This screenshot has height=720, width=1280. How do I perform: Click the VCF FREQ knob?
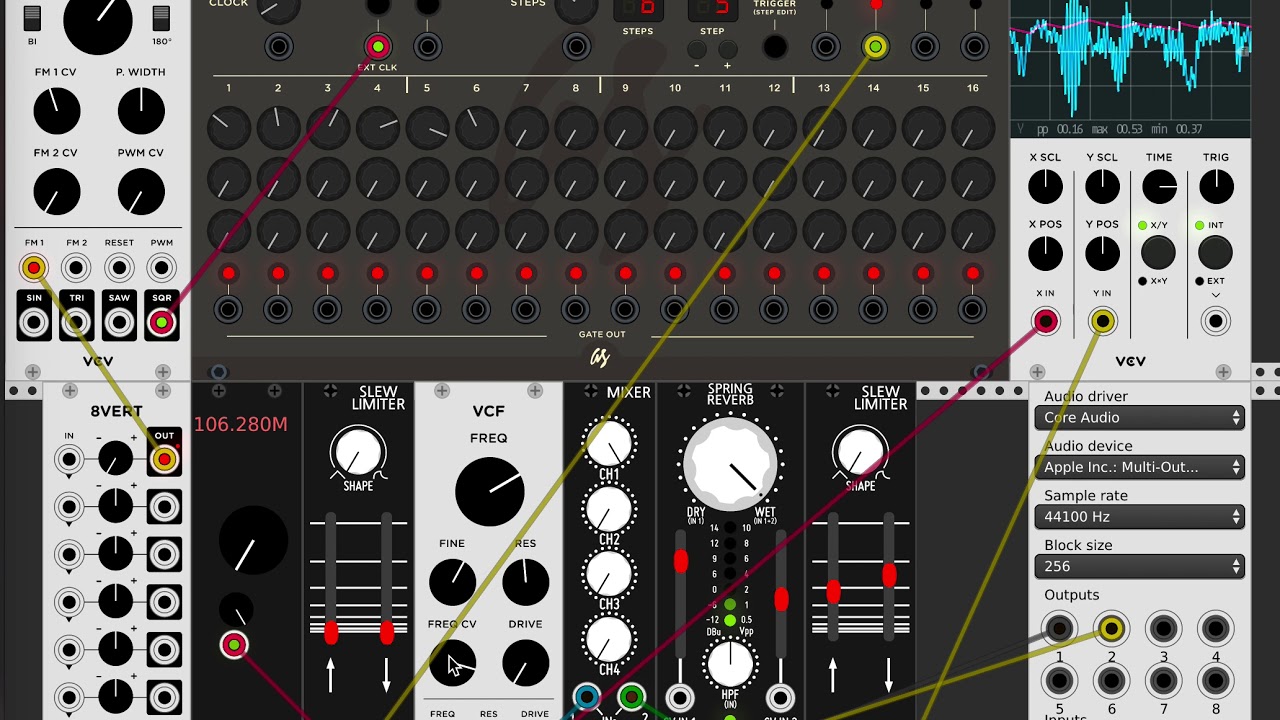[x=489, y=492]
